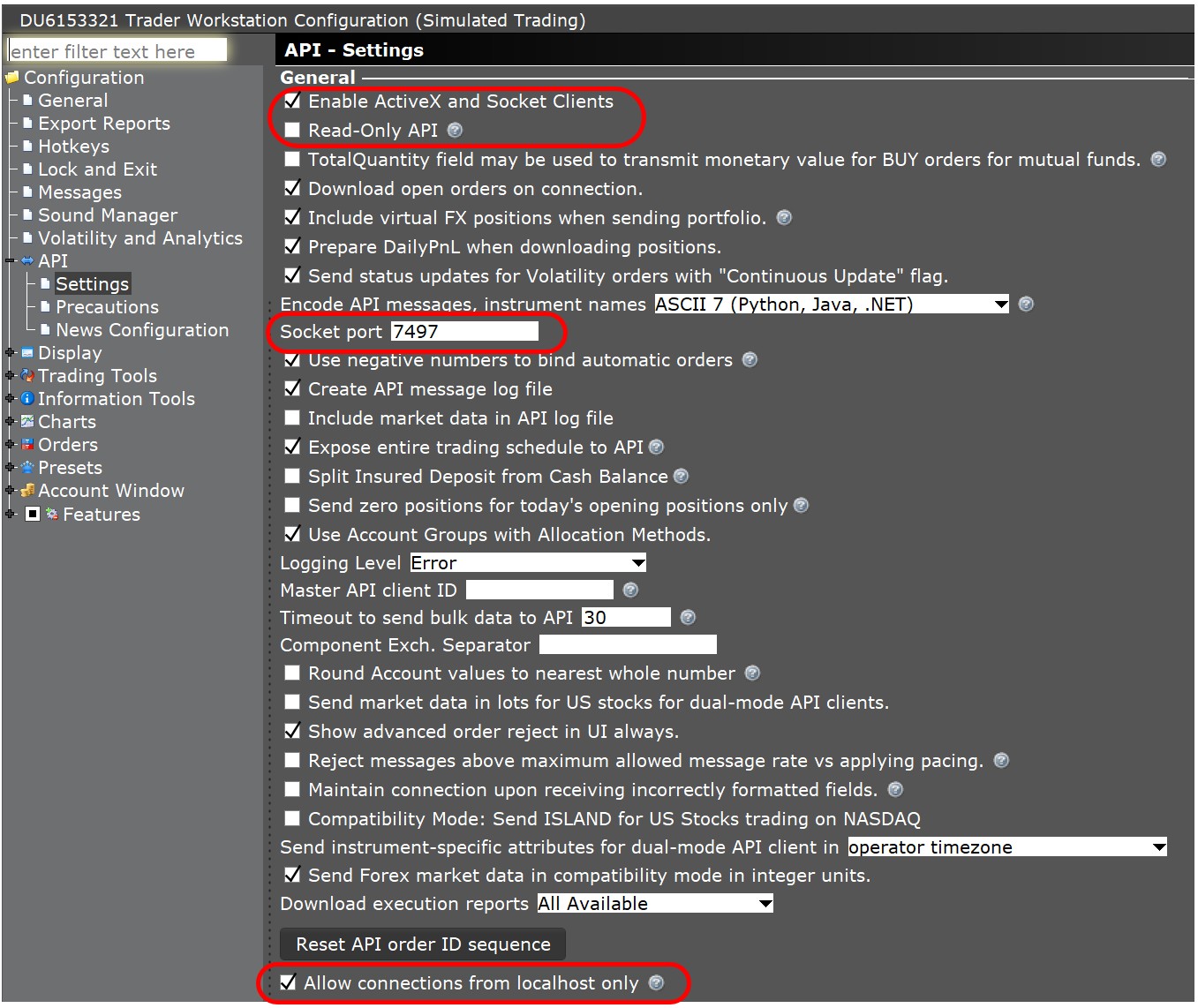The height and width of the screenshot is (1008, 1198).
Task: Uncheck Create API message log file
Action: click(292, 389)
